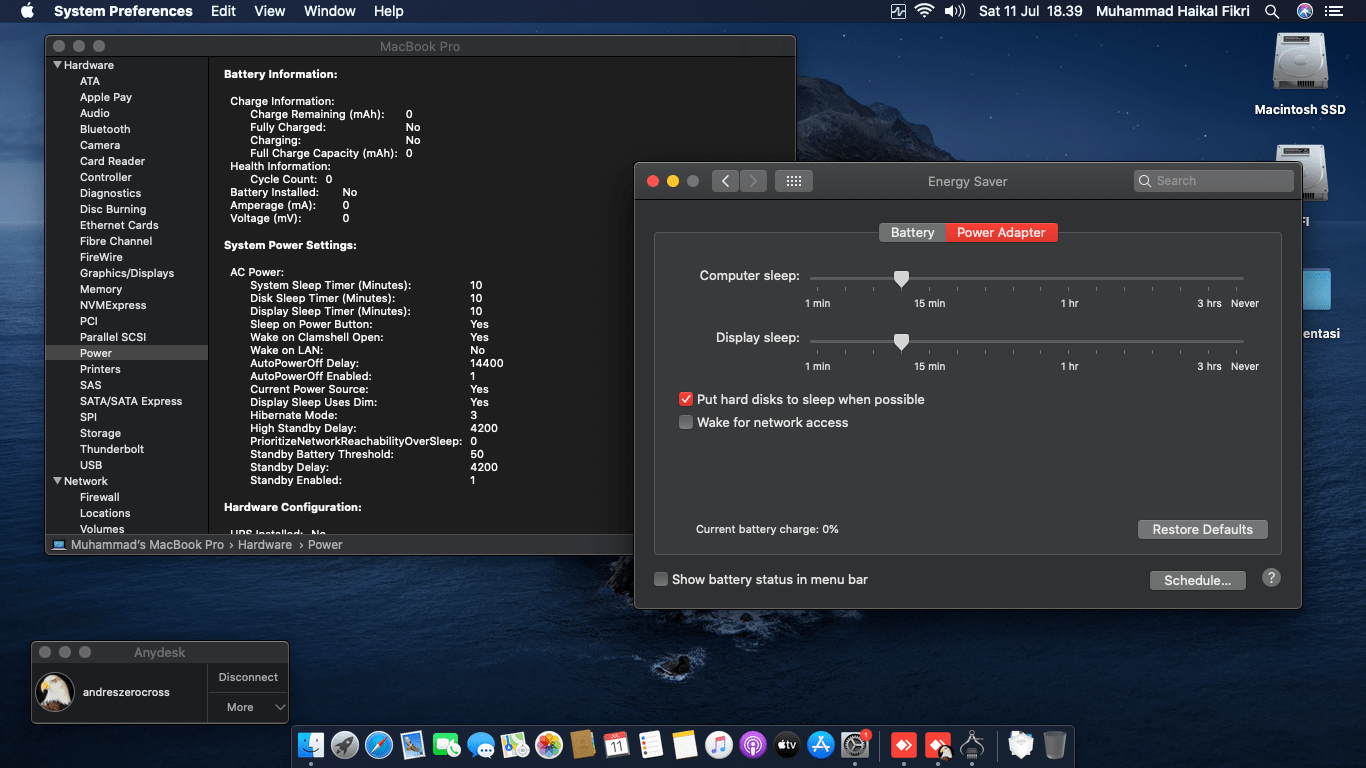Click System Information caliper icon in dock

[x=972, y=745]
